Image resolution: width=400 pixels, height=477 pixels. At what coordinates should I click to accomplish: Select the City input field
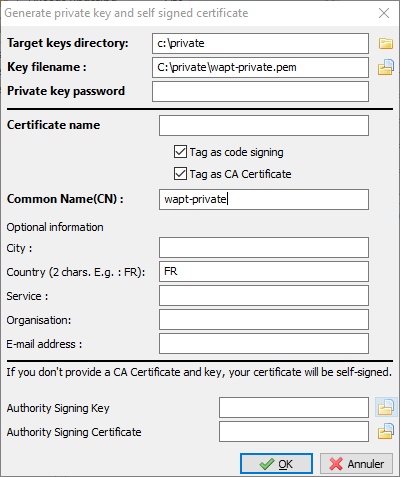264,247
